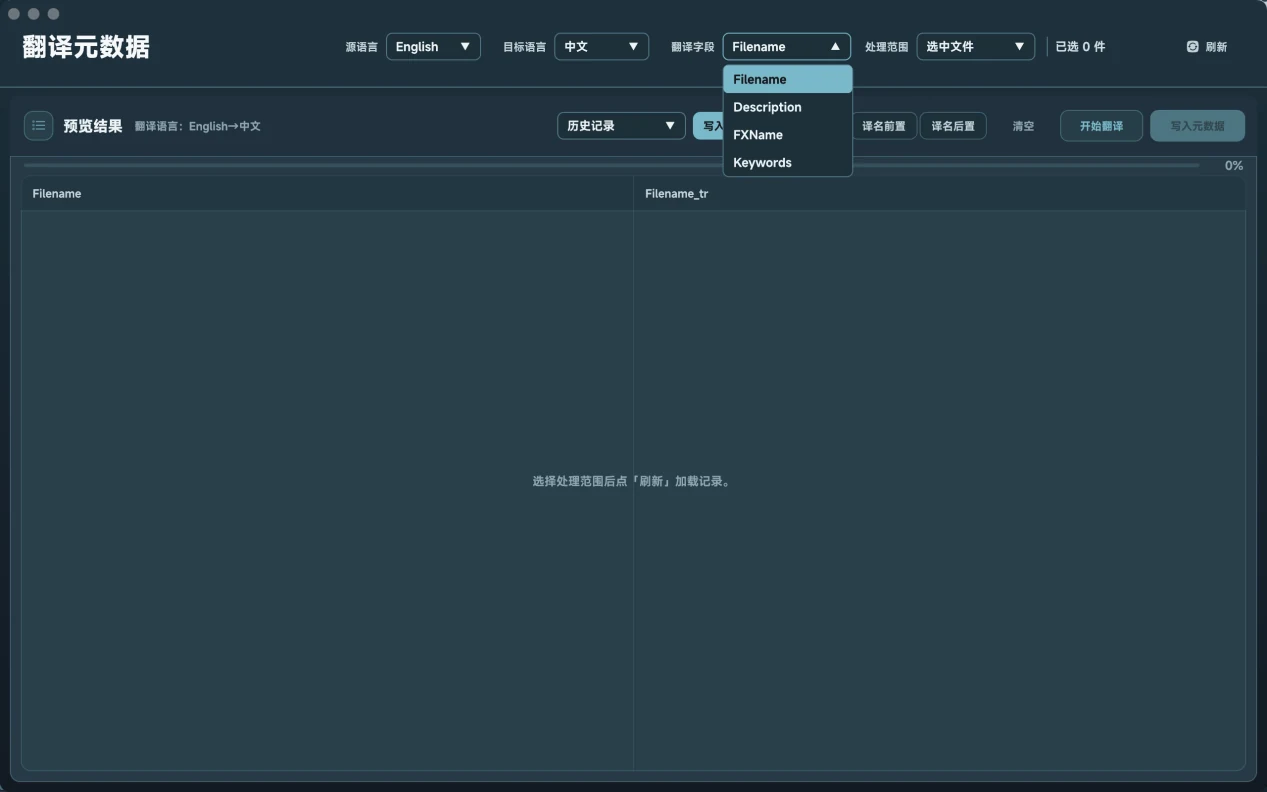Click the 翻译语言：English→中文 label
This screenshot has width=1267, height=792.
pos(198,127)
